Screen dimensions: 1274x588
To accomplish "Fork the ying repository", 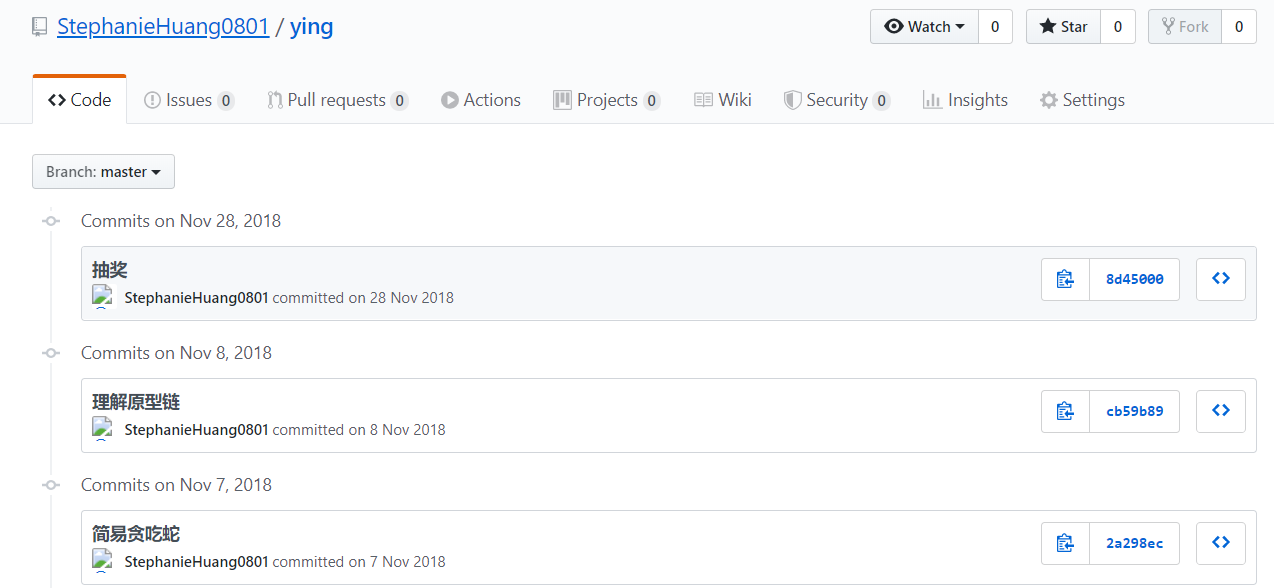I will click(1185, 27).
